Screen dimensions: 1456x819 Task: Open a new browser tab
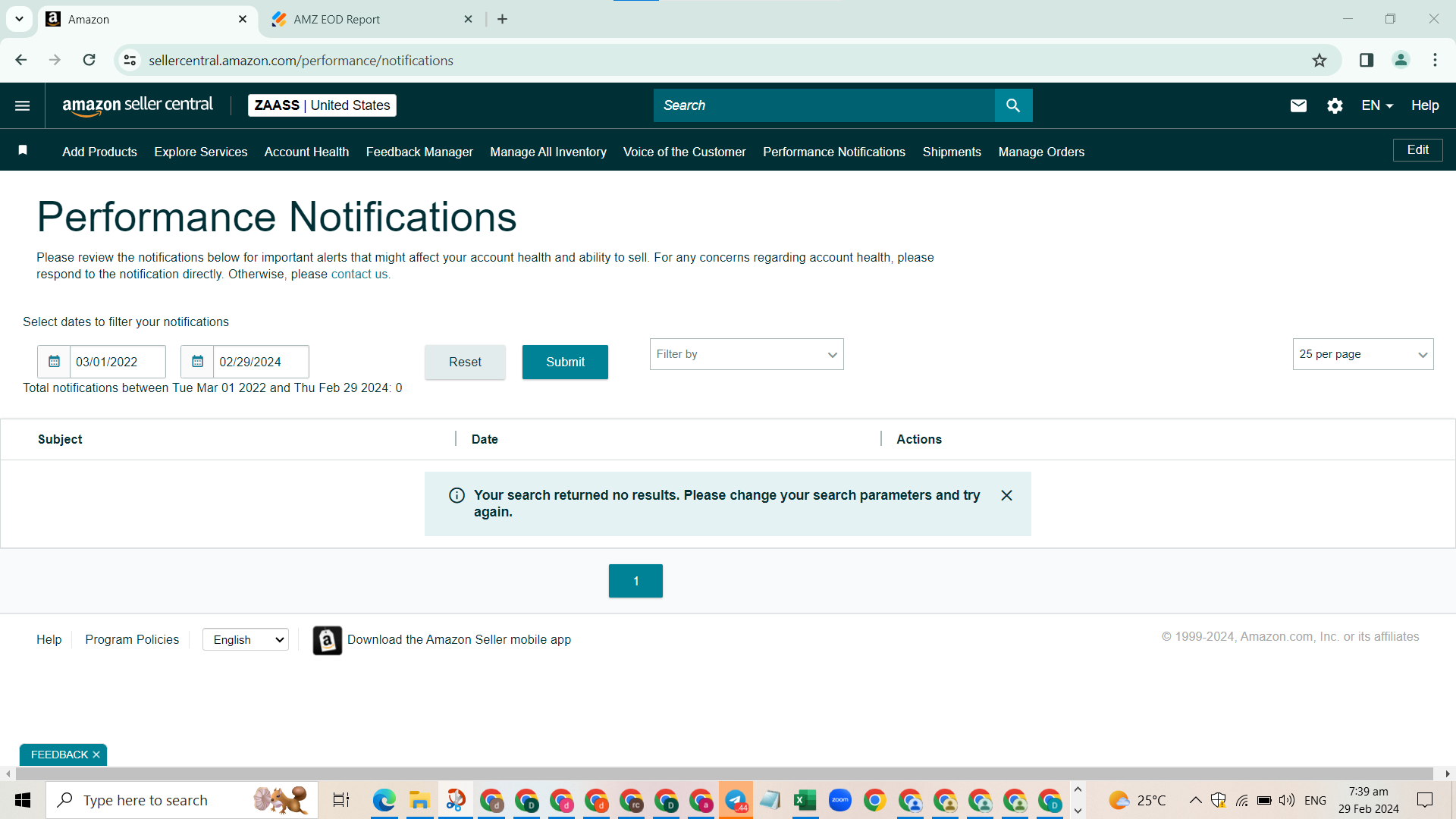[x=502, y=19]
